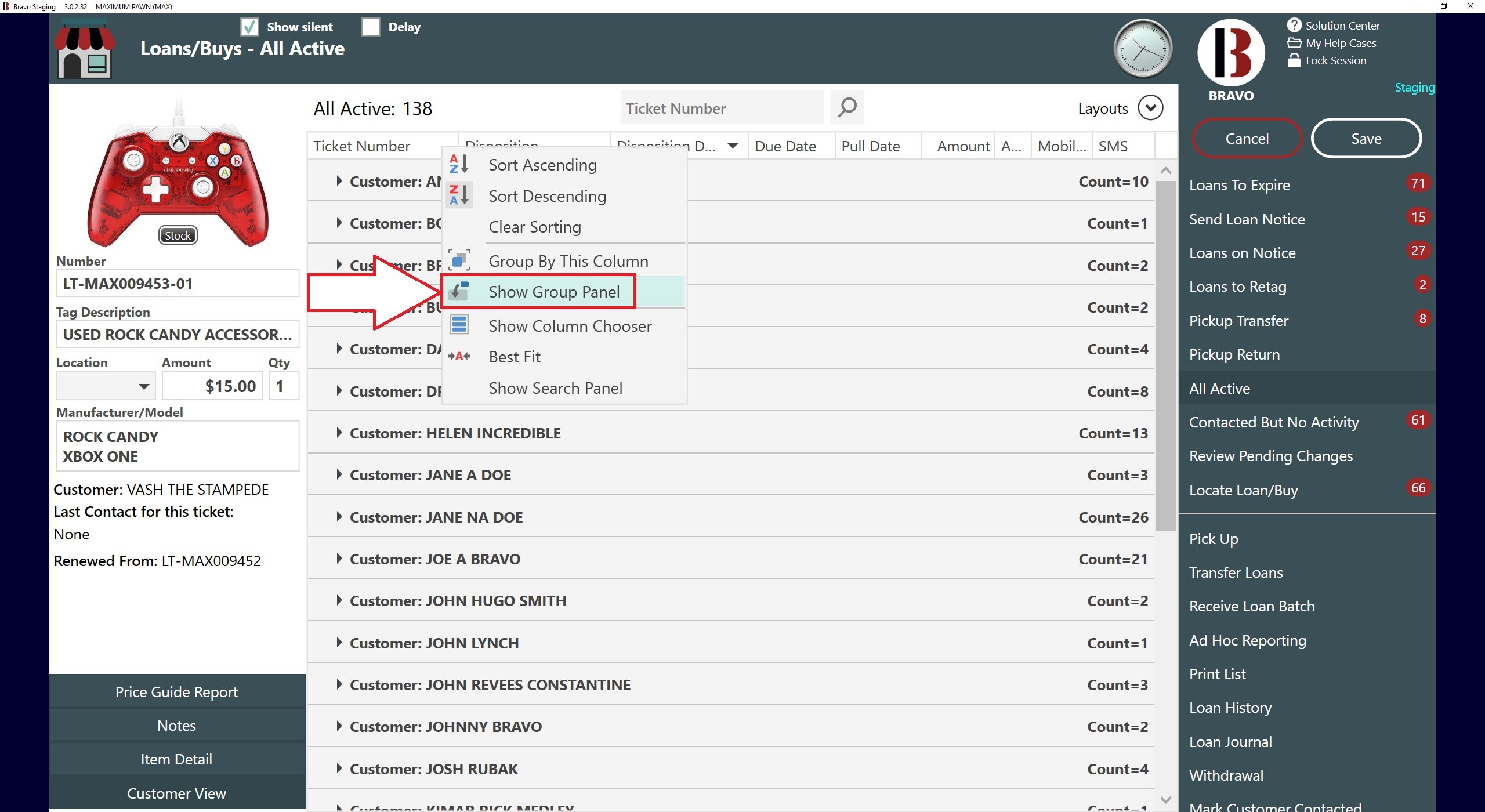1485x812 pixels.
Task: Click the Show Column Chooser icon
Action: pos(459,325)
